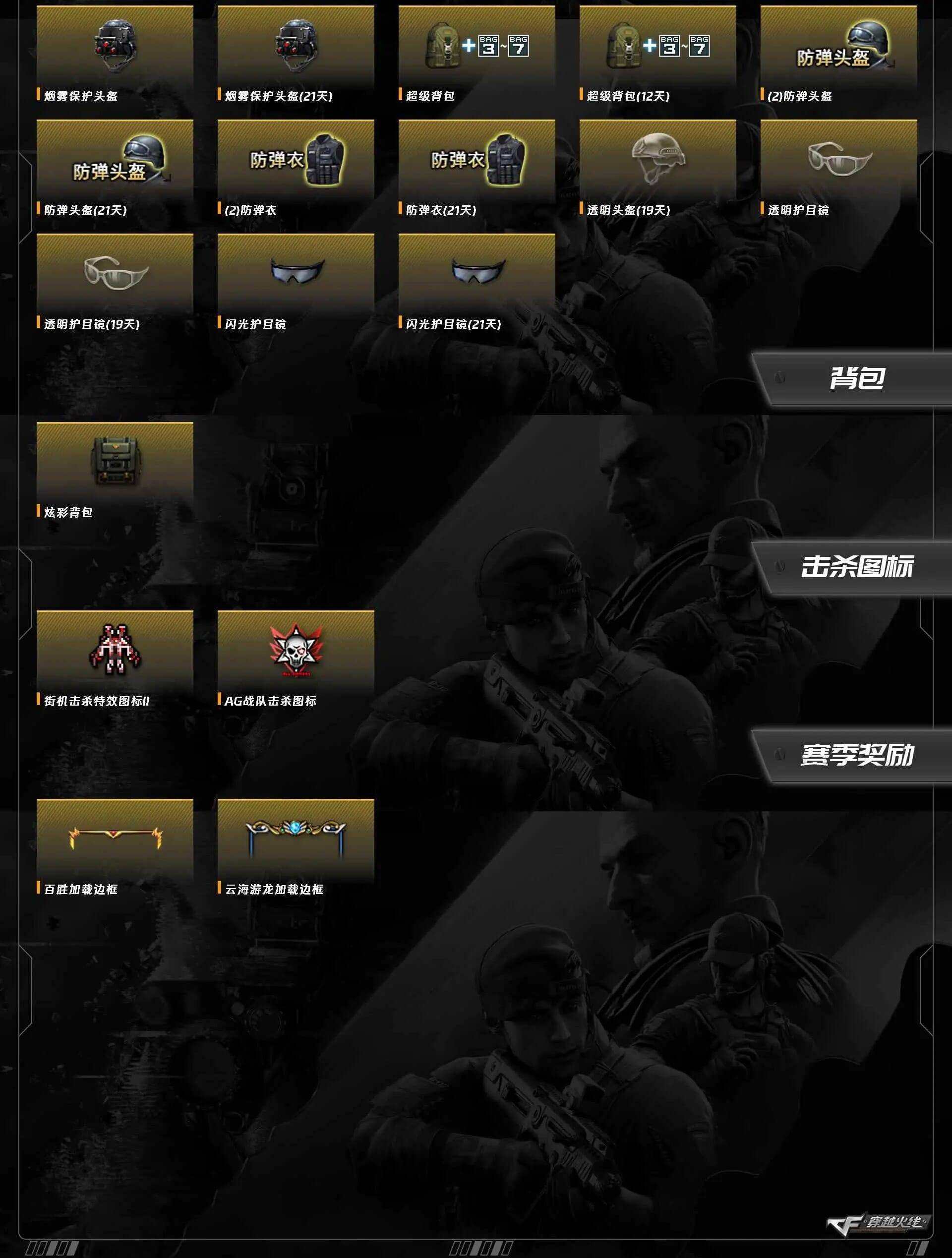
Task: Pick the 闪光护目镜 goggles item
Action: click(296, 283)
